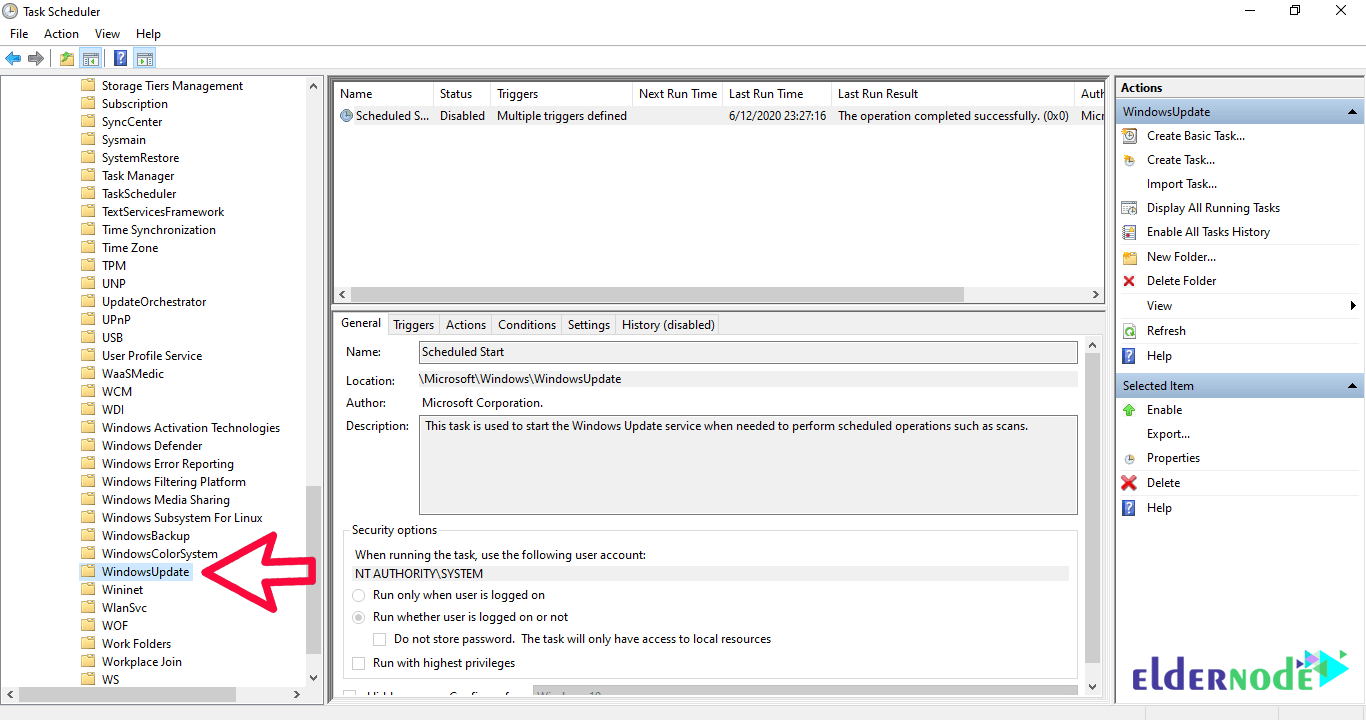Select Run whether user is logged on or not
Screen dimensions: 1366x720
tap(359, 617)
